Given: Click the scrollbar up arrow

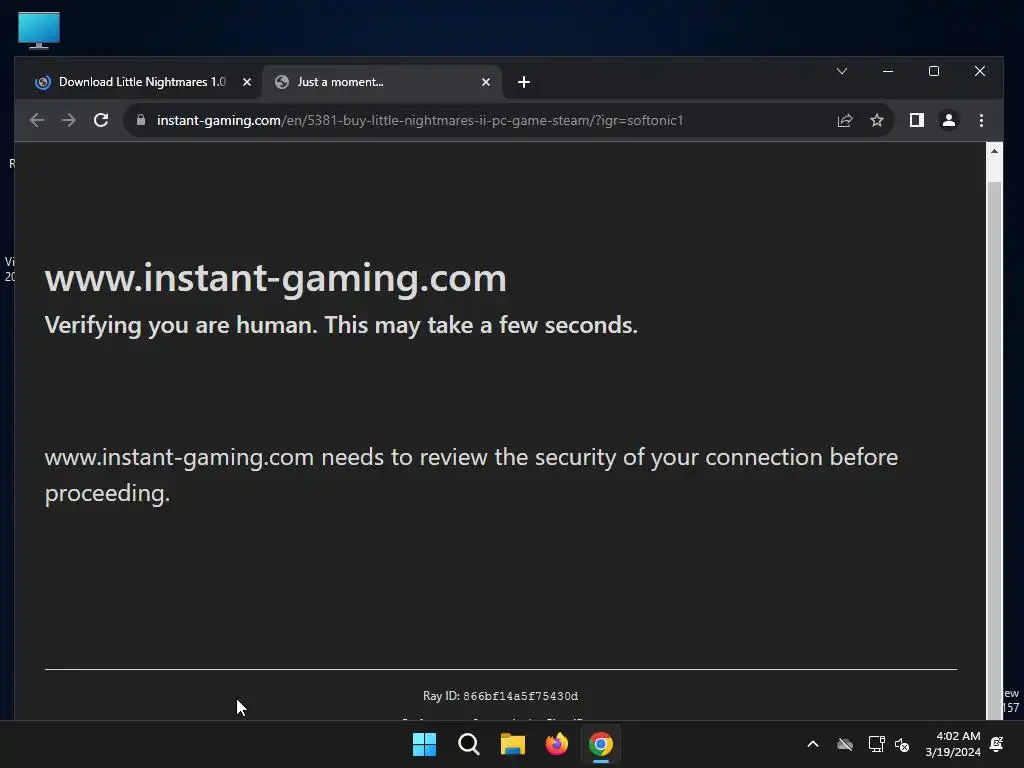Looking at the screenshot, I should [994, 151].
